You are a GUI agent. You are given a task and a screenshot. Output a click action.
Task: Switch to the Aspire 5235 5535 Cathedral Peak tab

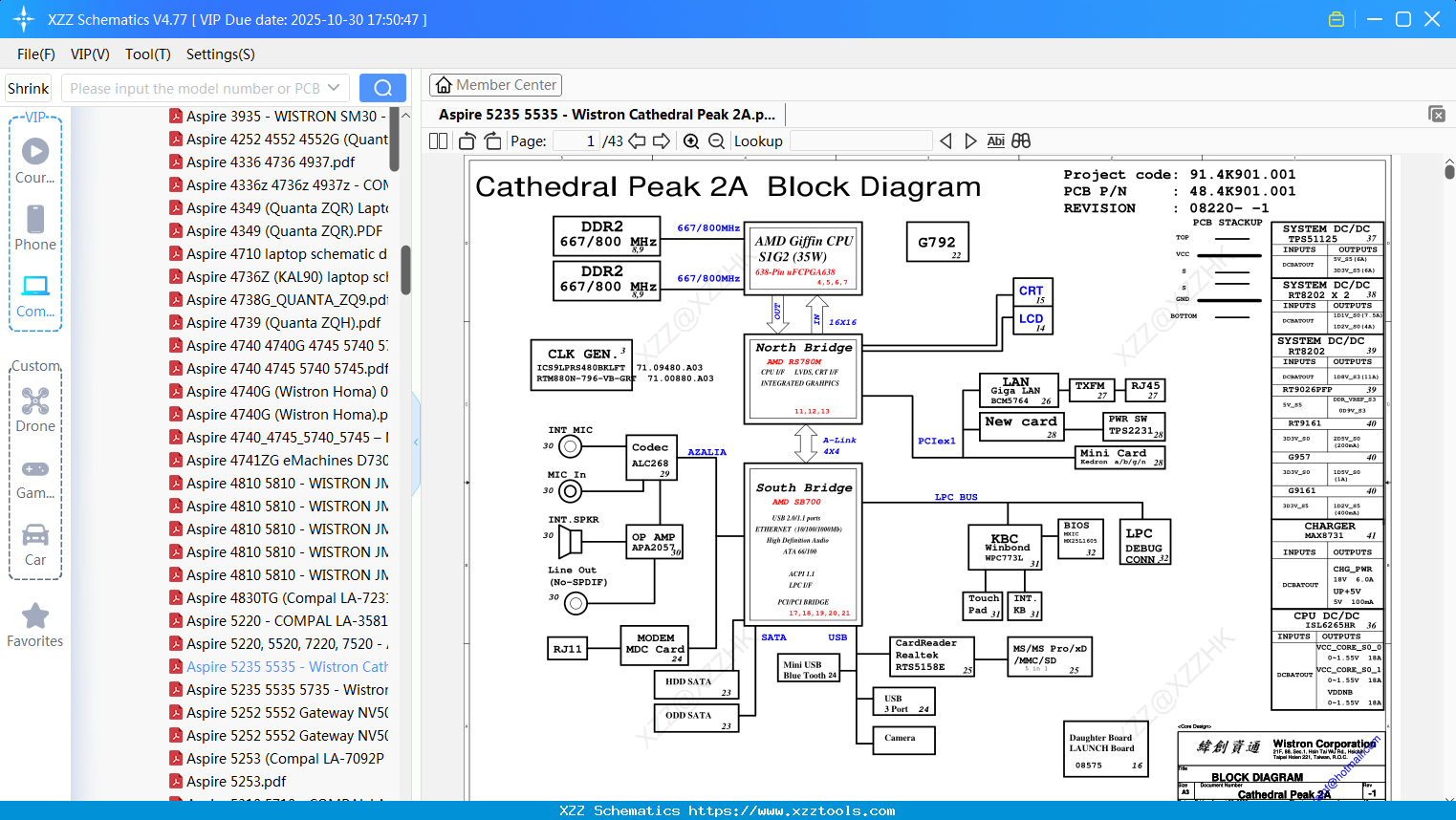pyautogui.click(x=607, y=115)
